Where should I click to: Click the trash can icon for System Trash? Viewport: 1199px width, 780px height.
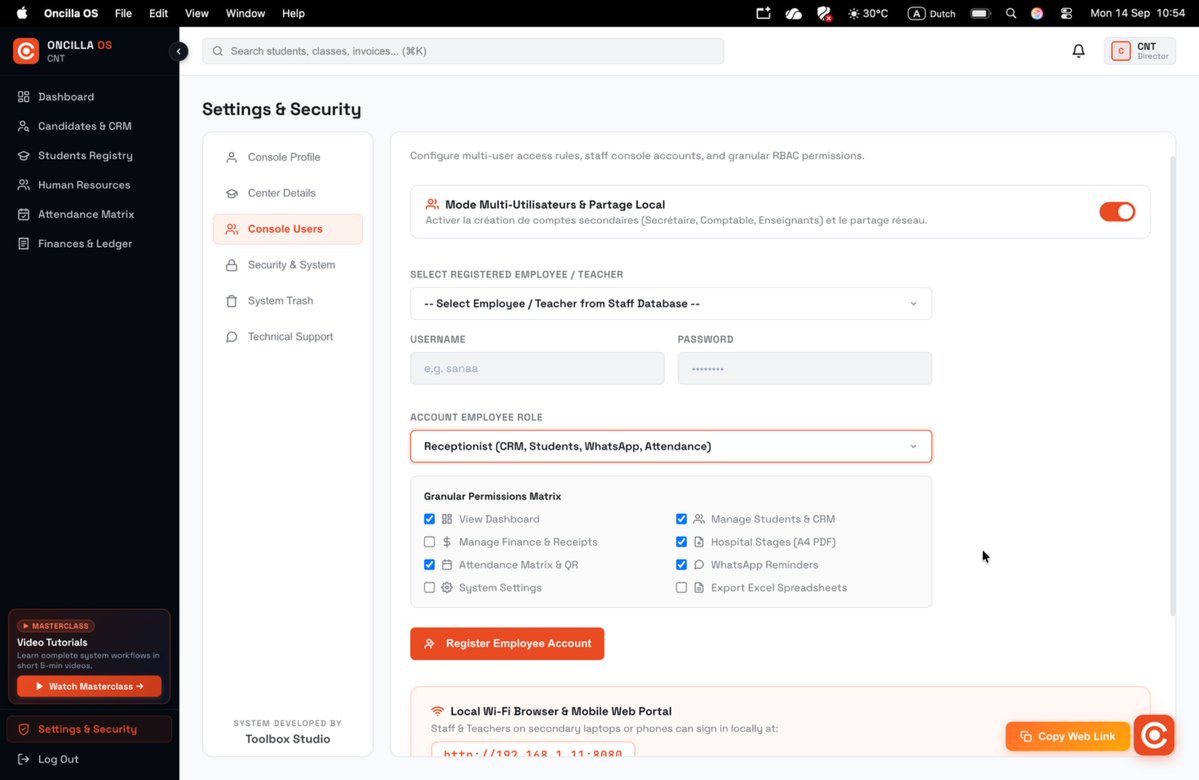(232, 301)
